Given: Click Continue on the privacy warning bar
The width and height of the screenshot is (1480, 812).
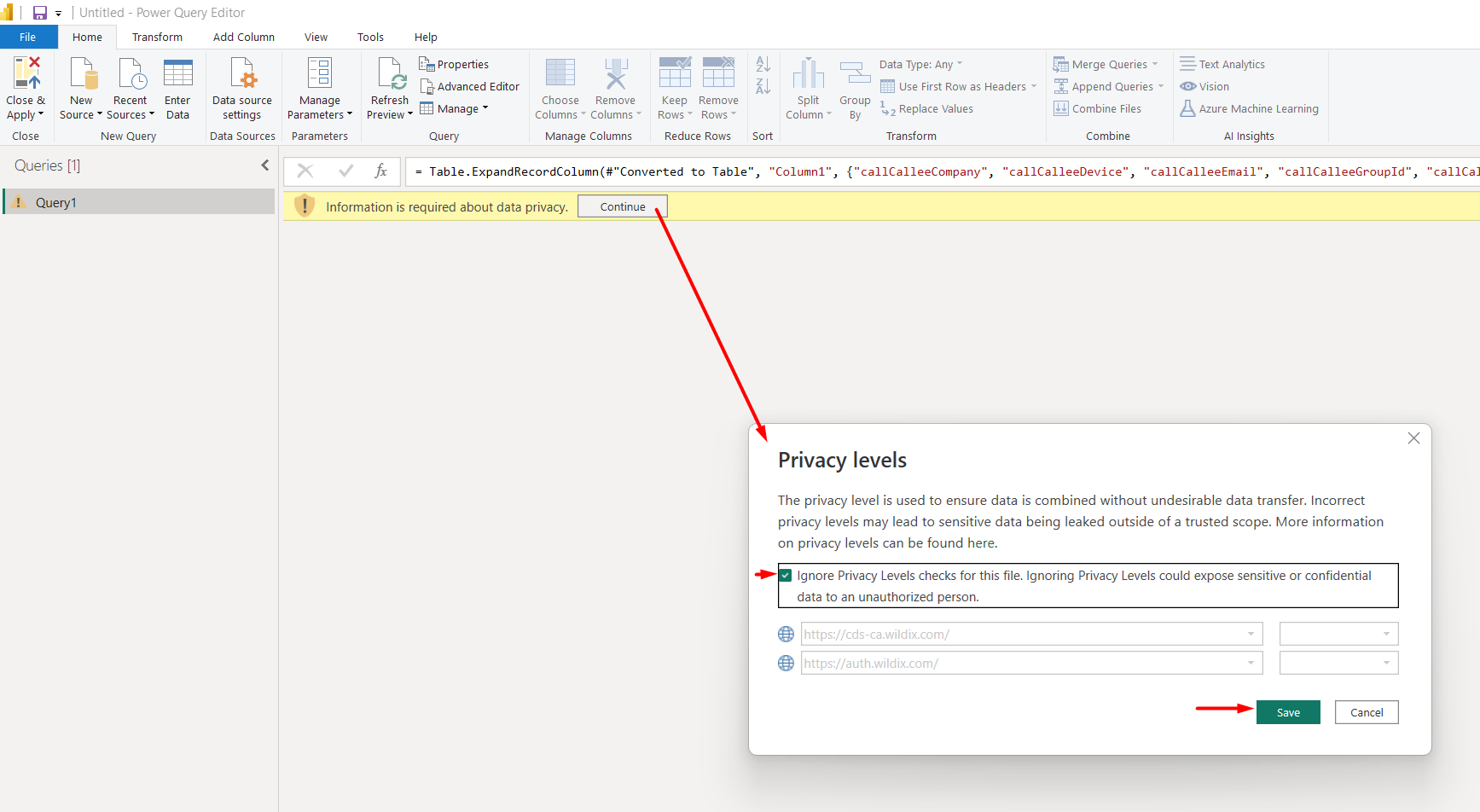Looking at the screenshot, I should 622,206.
